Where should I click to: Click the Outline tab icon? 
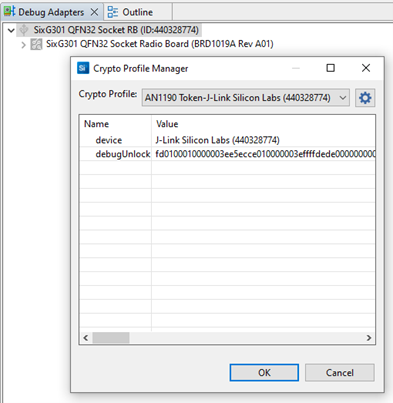(113, 12)
